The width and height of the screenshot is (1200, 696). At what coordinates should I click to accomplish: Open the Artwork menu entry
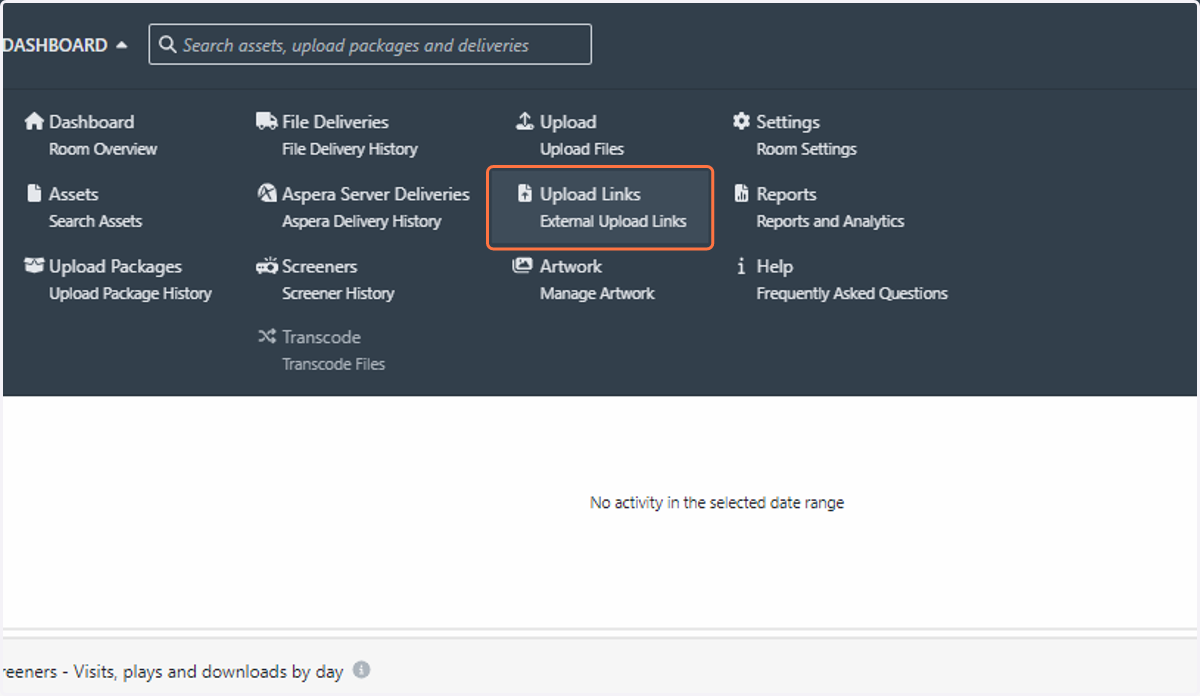pos(571,266)
